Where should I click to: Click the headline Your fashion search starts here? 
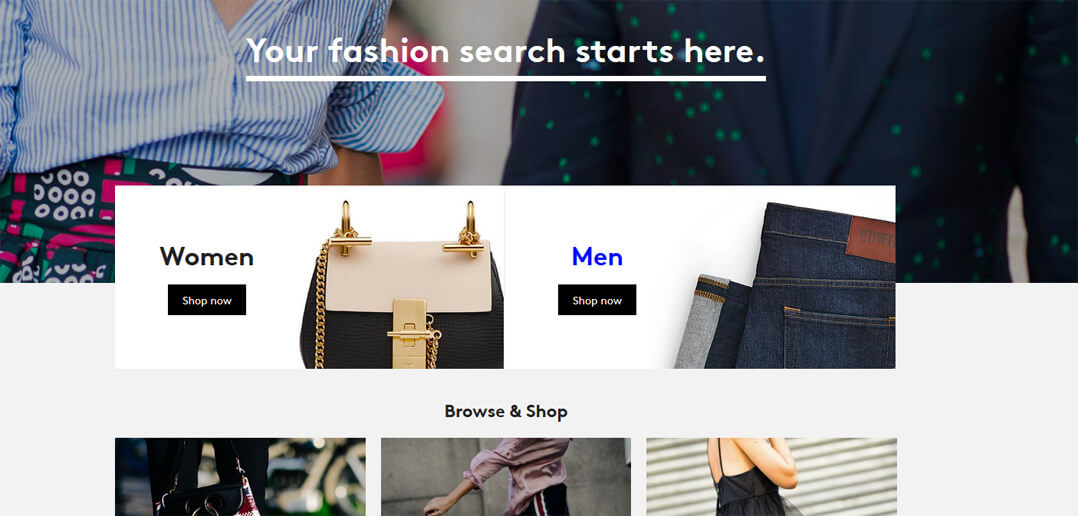(505, 51)
